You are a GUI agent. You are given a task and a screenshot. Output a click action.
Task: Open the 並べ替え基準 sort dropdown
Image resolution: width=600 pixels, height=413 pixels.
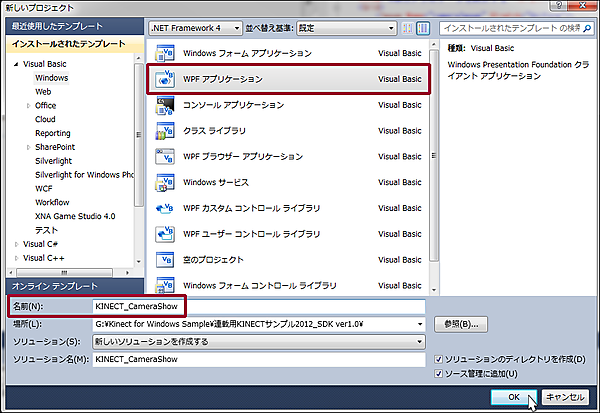(x=346, y=28)
